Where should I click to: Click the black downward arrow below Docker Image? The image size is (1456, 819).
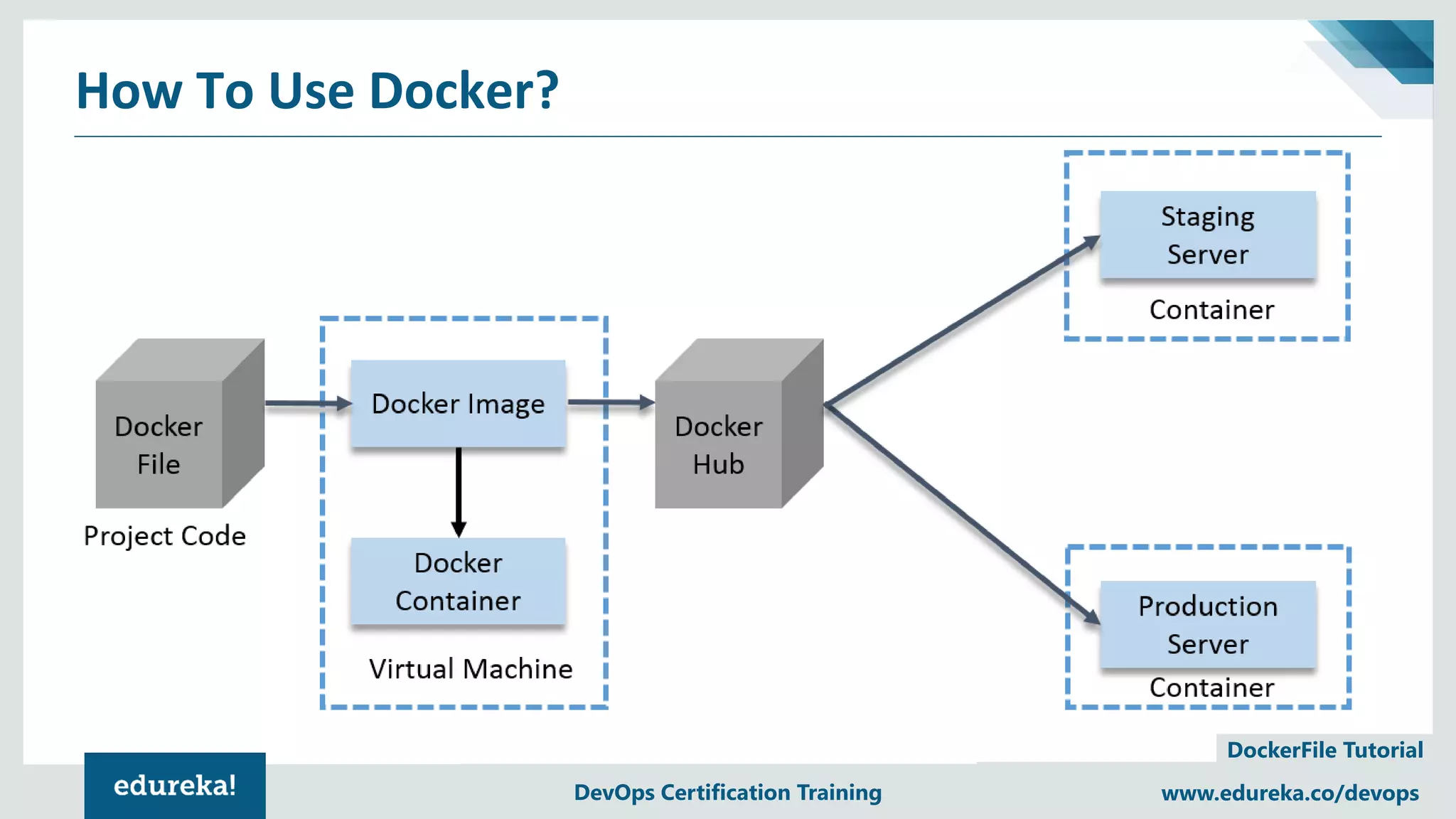pos(459,492)
